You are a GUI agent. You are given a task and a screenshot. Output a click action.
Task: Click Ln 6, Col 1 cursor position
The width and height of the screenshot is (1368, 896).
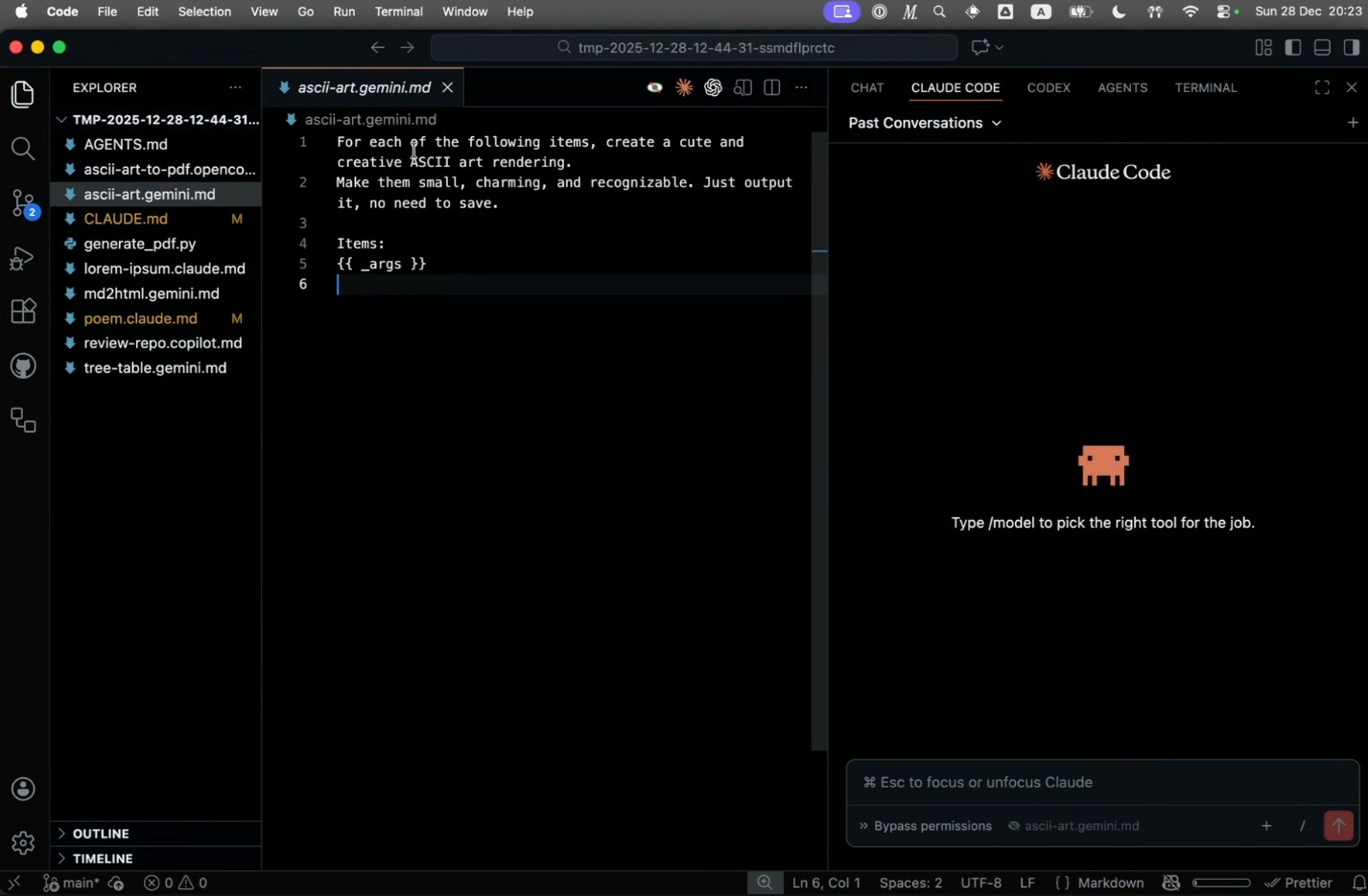(x=827, y=883)
